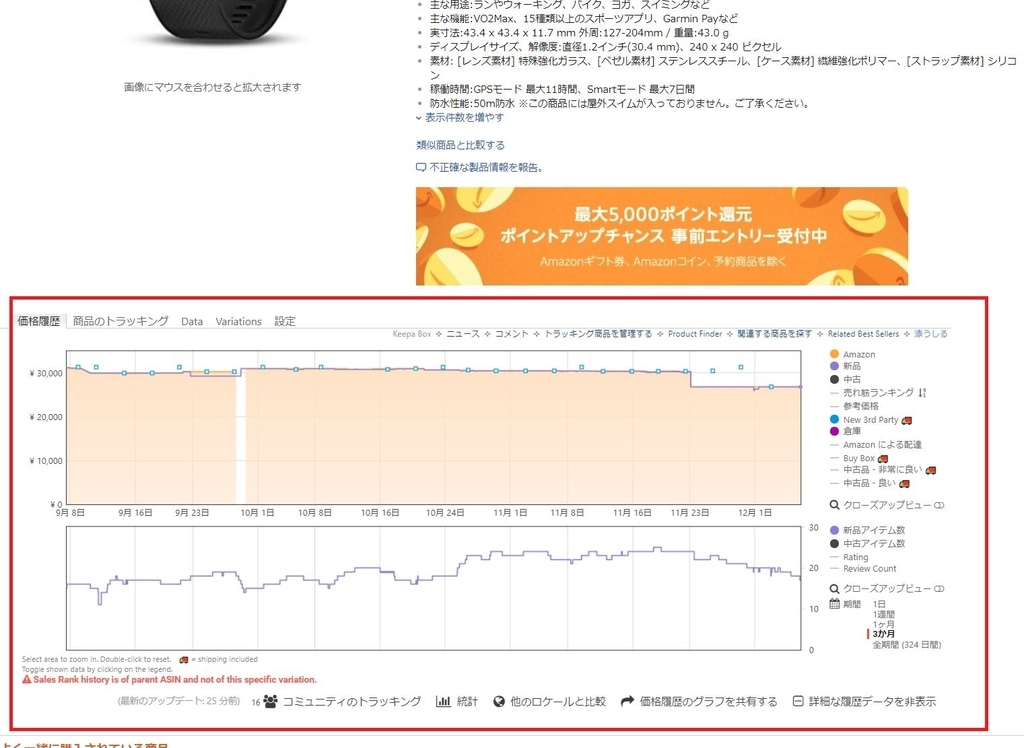
Task: Select 詳細な履歴データを非表示
Action: [x=872, y=701]
